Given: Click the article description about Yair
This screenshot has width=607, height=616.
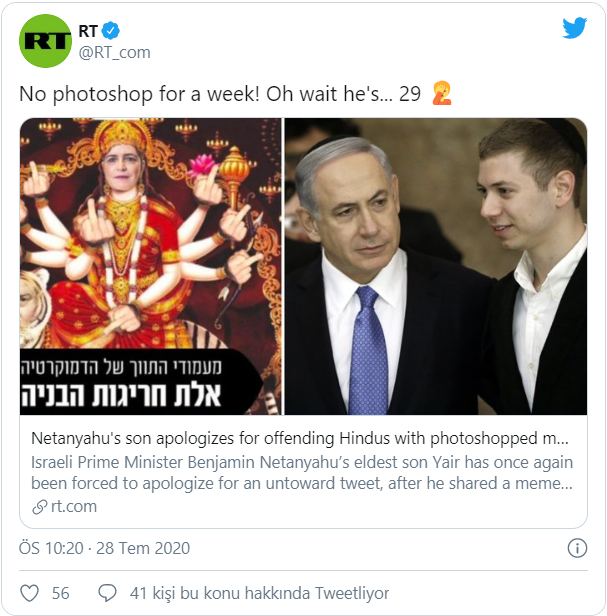Looking at the screenshot, I should pos(302,473).
